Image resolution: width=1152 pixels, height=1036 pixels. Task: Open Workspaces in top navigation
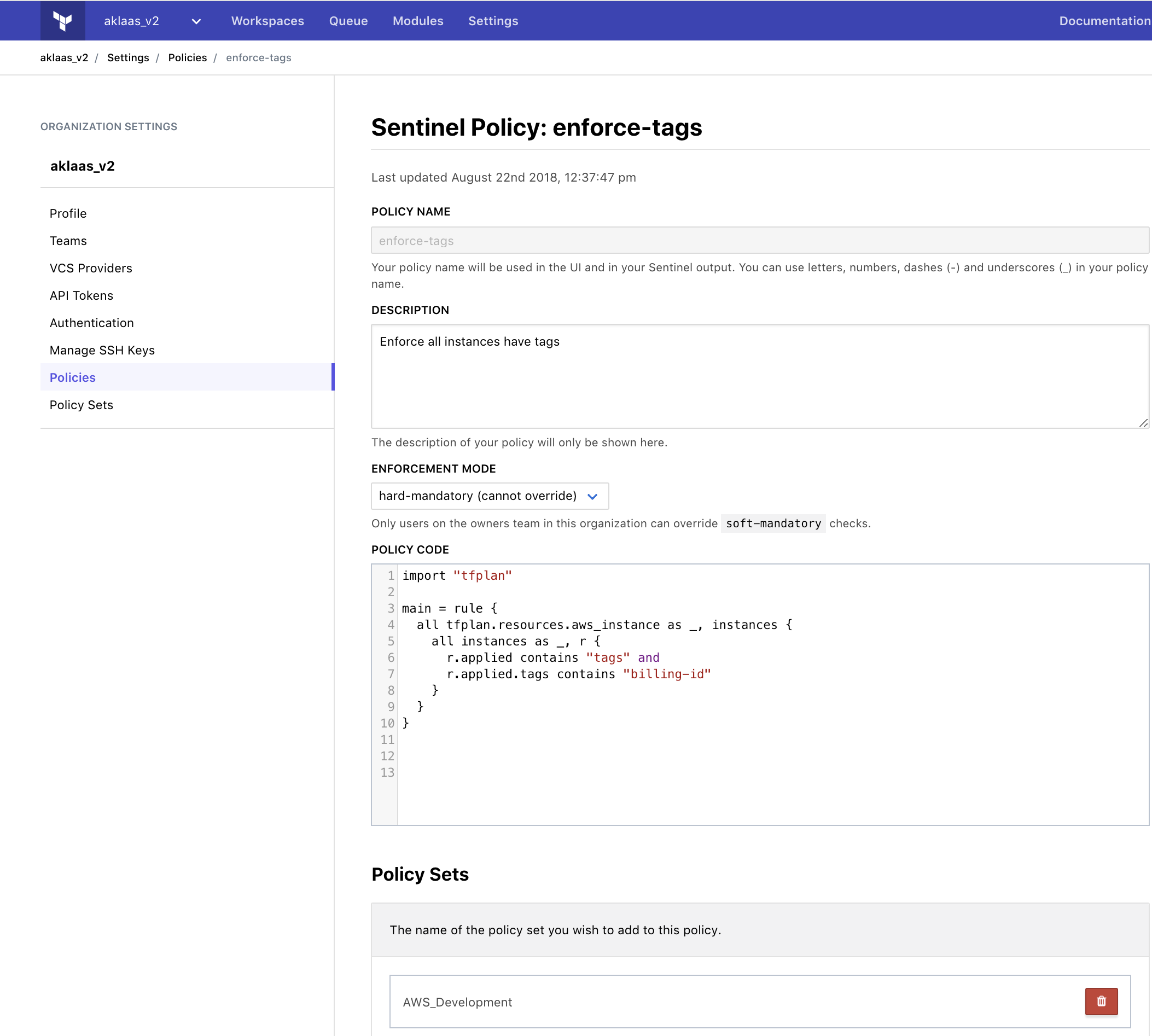tap(267, 21)
